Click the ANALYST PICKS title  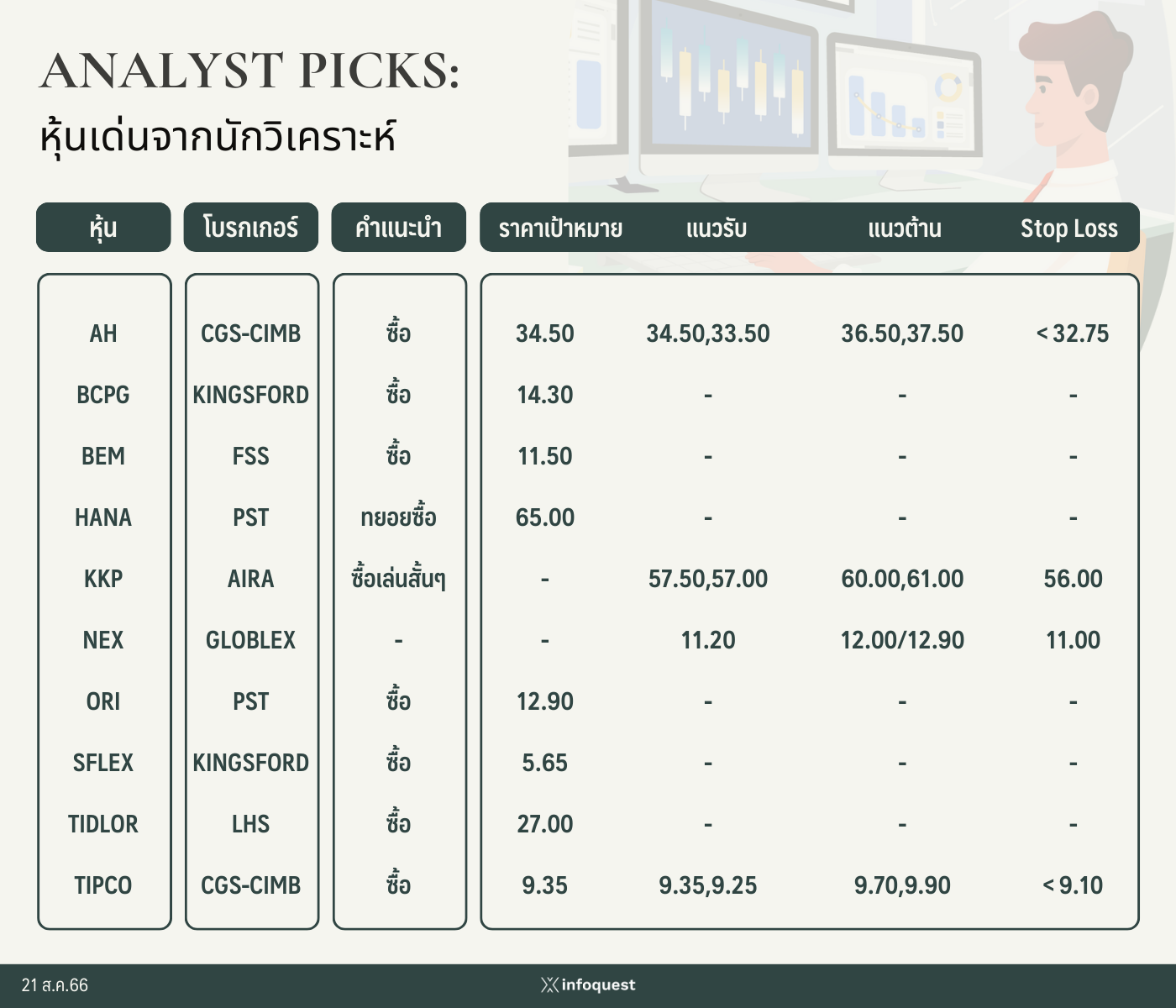point(250,71)
